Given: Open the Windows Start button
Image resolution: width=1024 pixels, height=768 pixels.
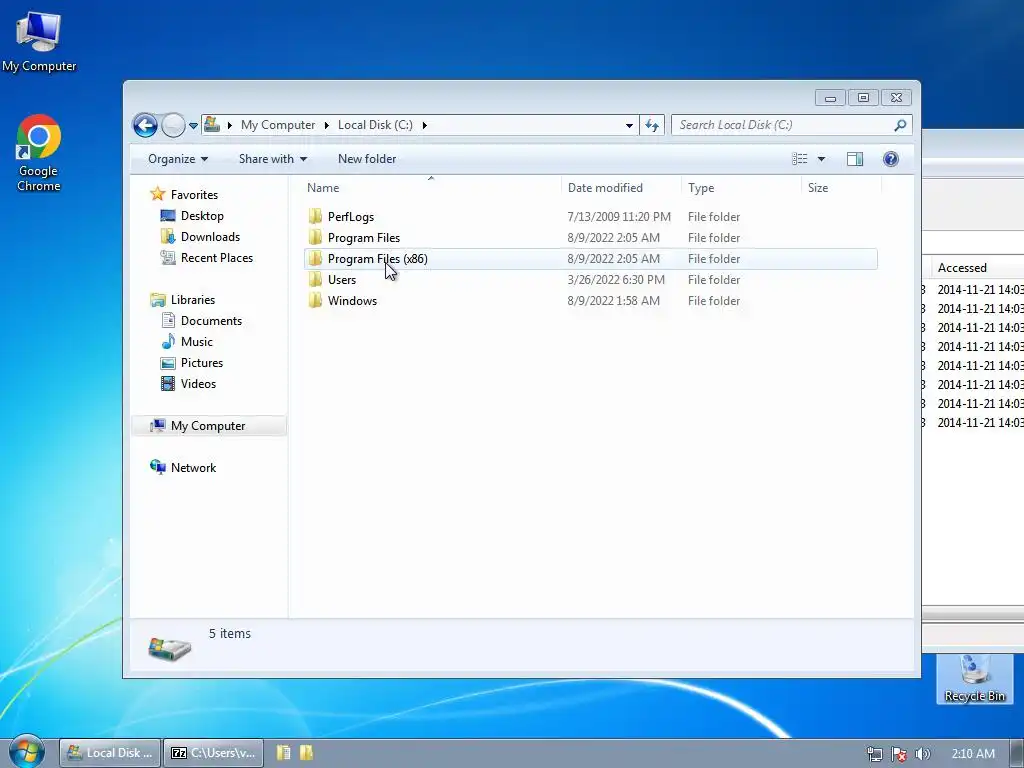Looking at the screenshot, I should [26, 752].
